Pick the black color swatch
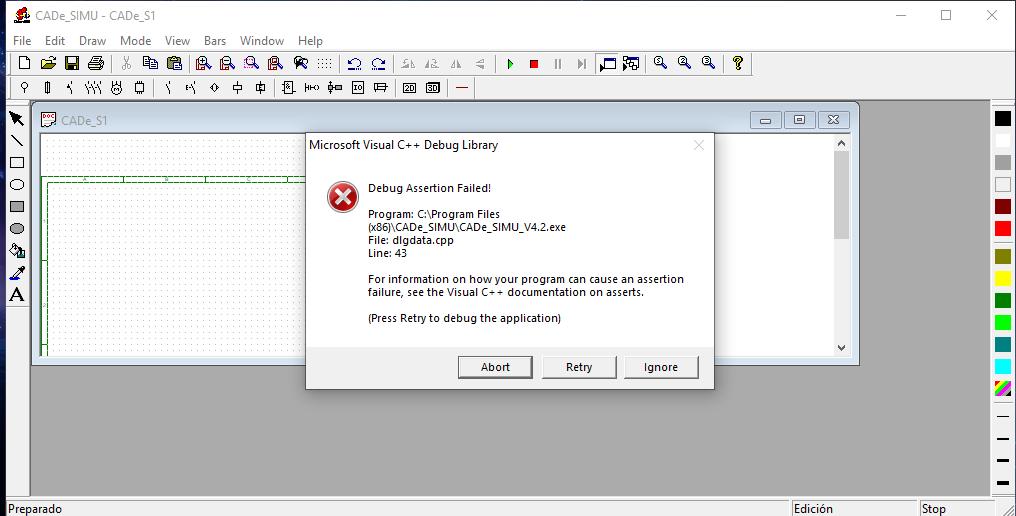 pyautogui.click(x=1003, y=119)
